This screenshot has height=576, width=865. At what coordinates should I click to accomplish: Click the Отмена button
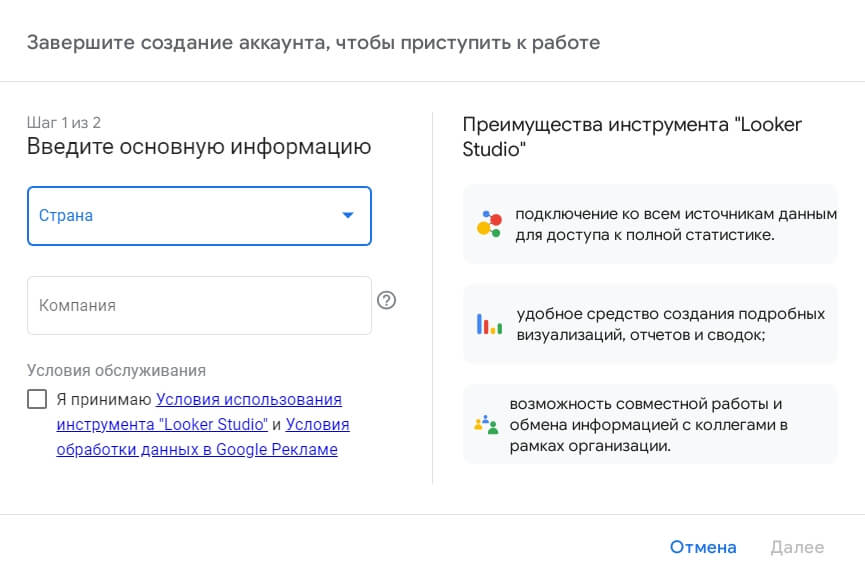703,547
